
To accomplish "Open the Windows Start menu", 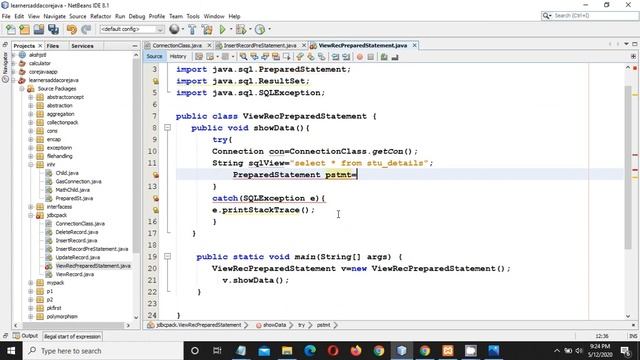I will [x=11, y=351].
